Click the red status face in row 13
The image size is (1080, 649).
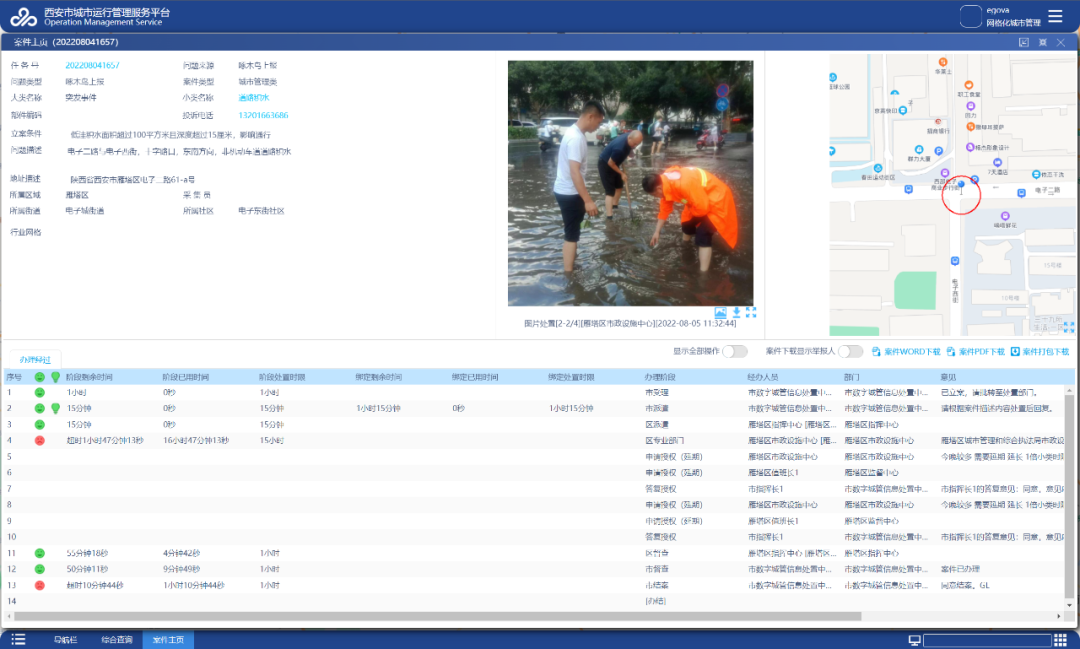pos(40,585)
